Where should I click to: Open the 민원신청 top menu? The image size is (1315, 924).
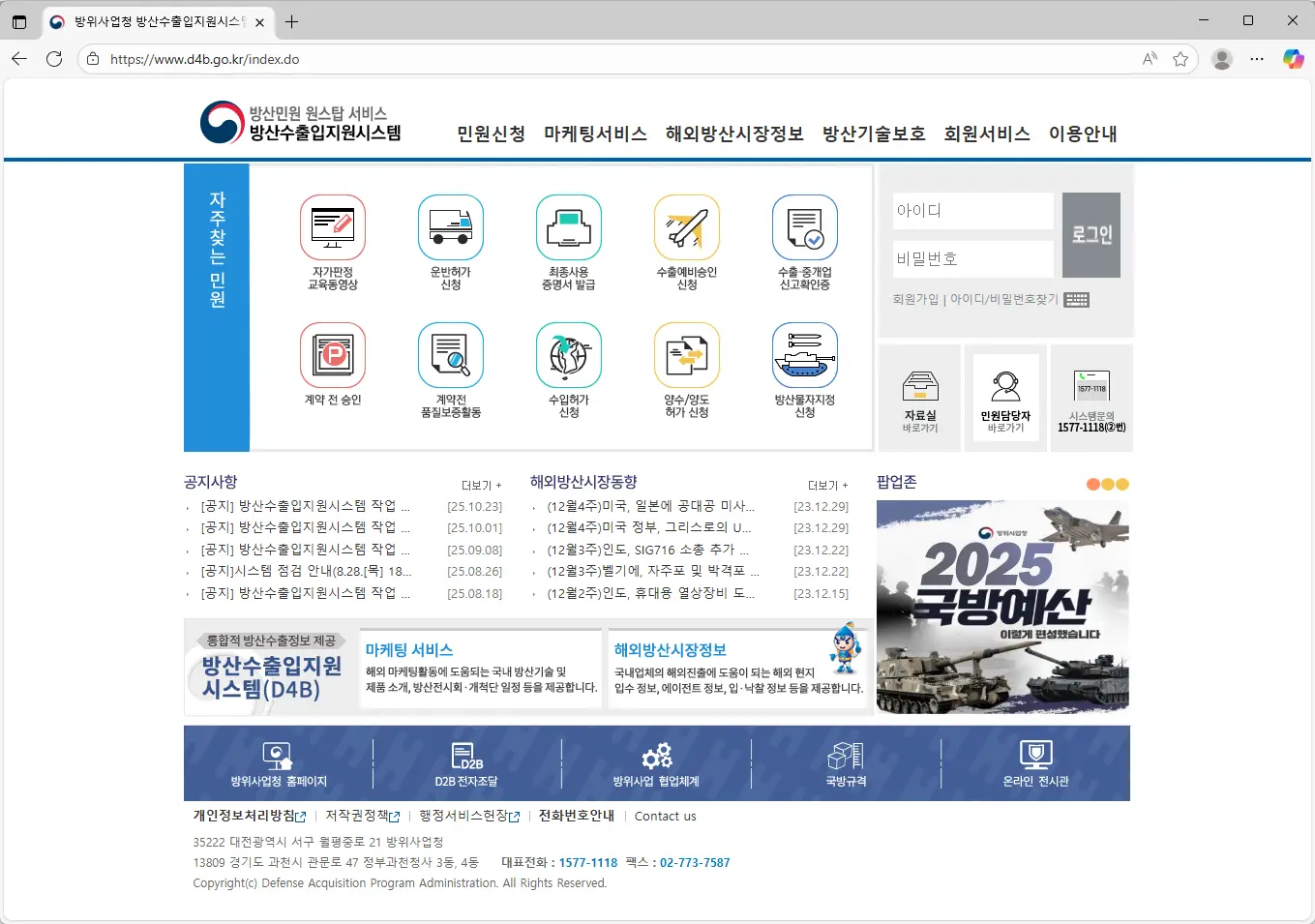point(491,134)
